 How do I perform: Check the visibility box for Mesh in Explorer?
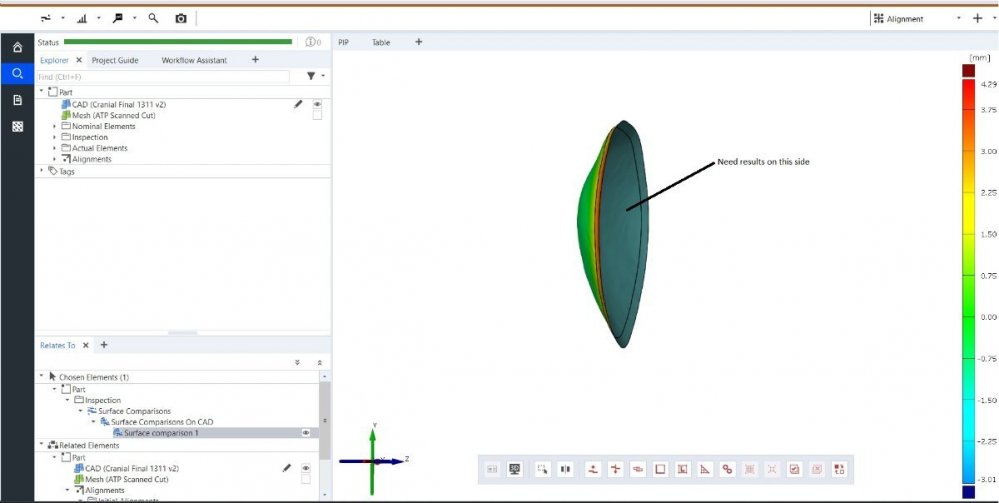pos(317,115)
